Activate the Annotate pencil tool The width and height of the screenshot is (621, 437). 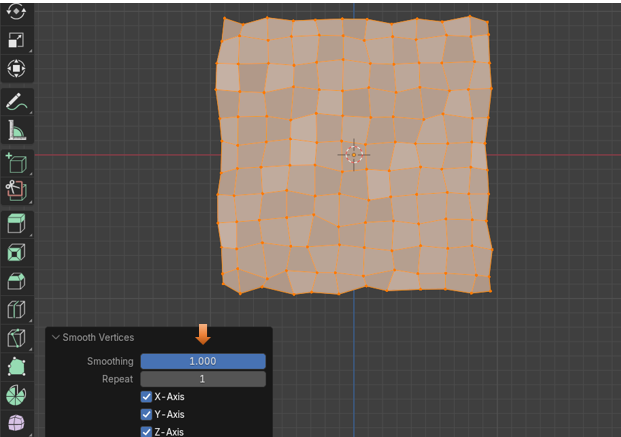click(x=17, y=101)
